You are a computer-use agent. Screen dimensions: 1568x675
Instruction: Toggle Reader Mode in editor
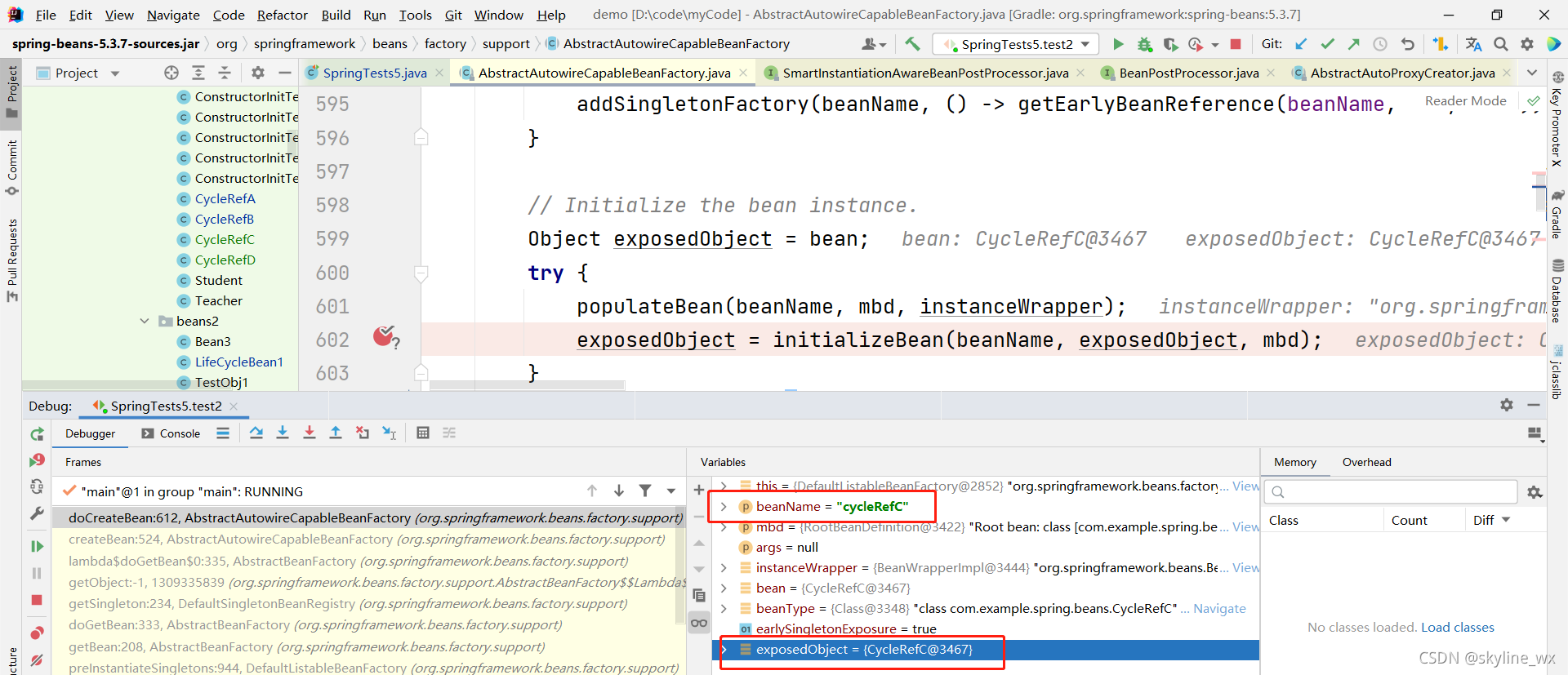coord(1465,100)
